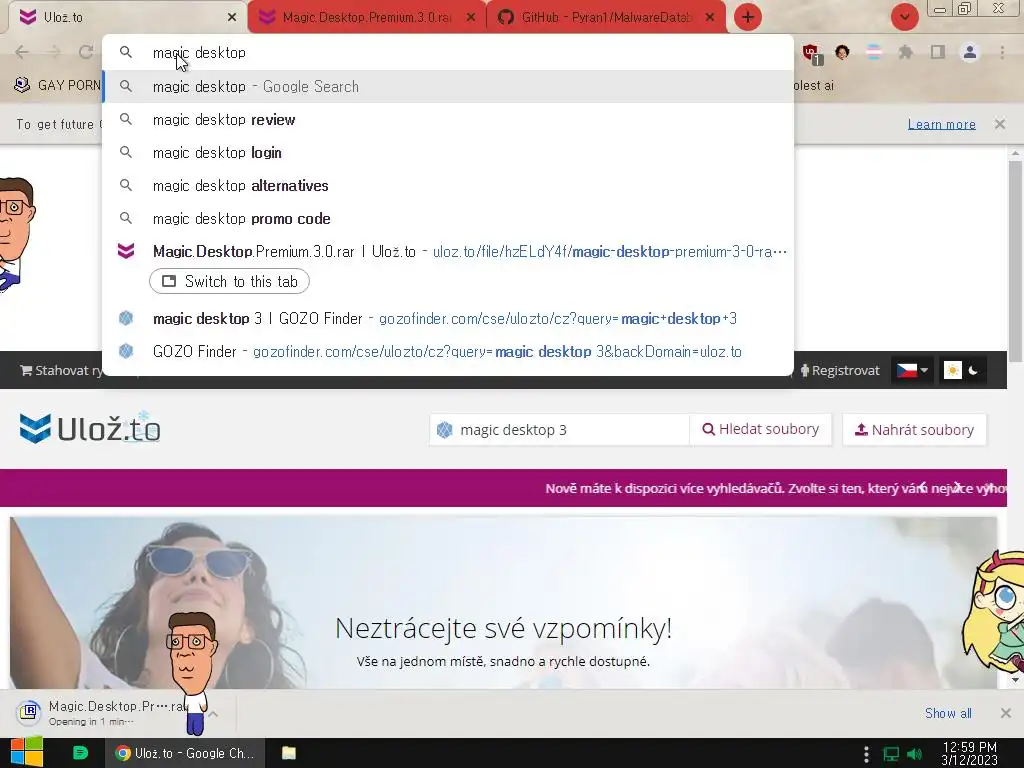Click Hledat soubory search button

pyautogui.click(x=761, y=429)
